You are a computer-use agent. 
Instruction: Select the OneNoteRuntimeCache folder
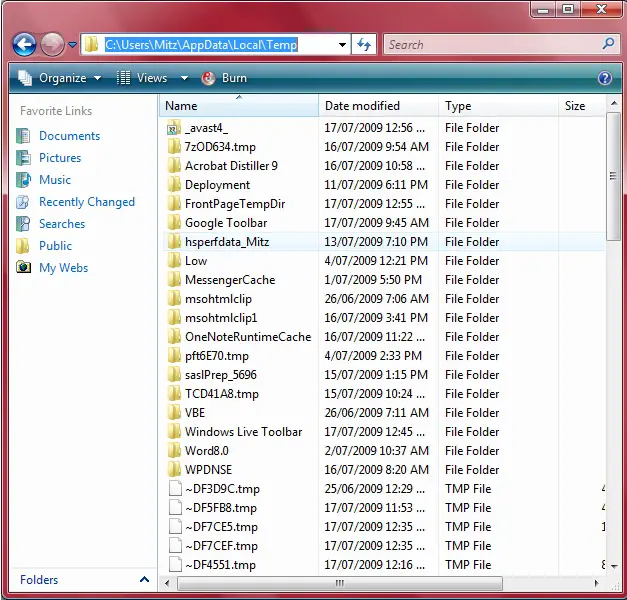click(248, 337)
